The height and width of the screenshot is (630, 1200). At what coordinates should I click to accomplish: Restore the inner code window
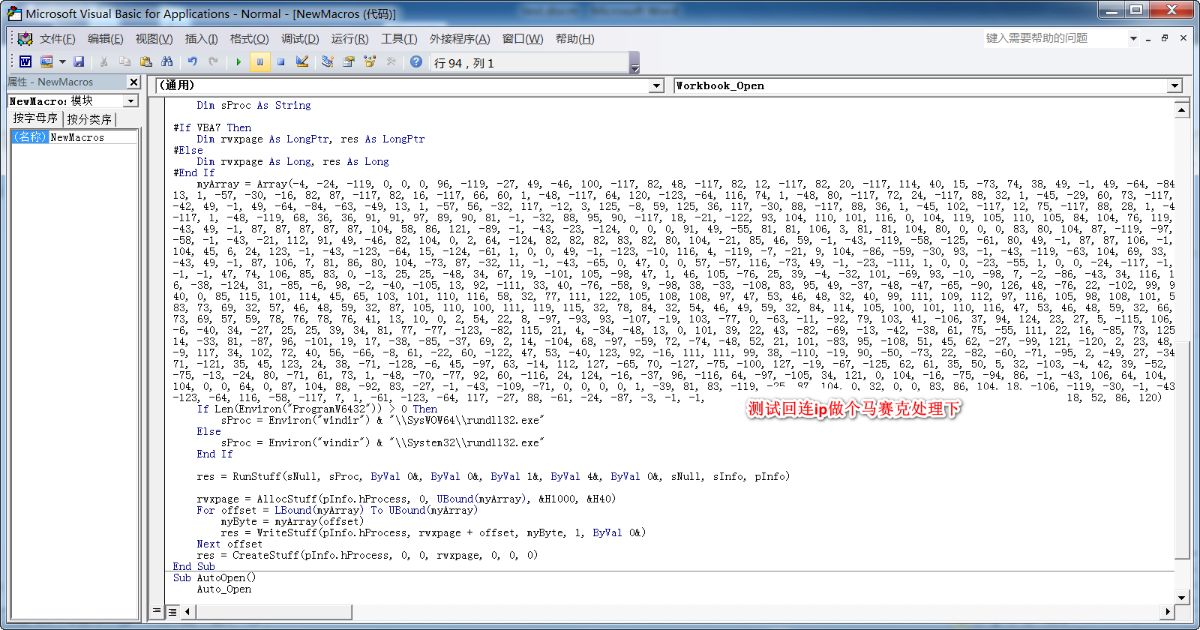click(1165, 38)
